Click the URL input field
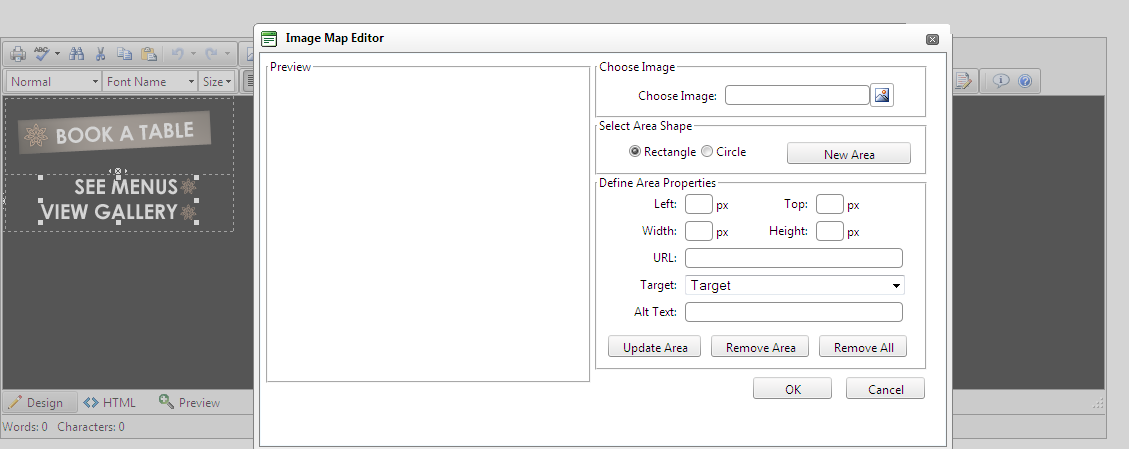This screenshot has width=1129, height=449. tap(794, 258)
